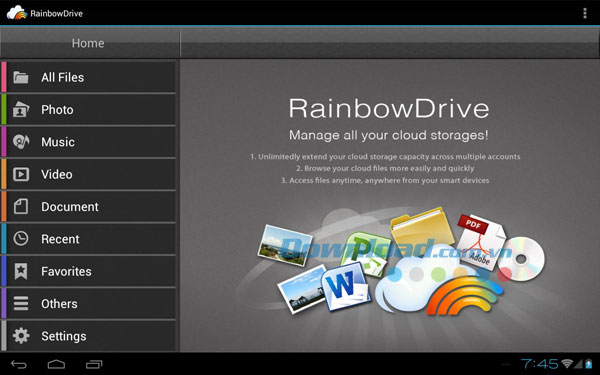Click the Others list icon
Image resolution: width=600 pixels, height=375 pixels.
click(x=21, y=303)
